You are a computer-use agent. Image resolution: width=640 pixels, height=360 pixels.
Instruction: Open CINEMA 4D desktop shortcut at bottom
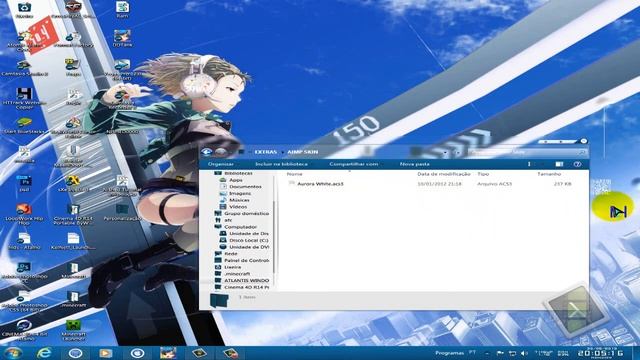24,330
